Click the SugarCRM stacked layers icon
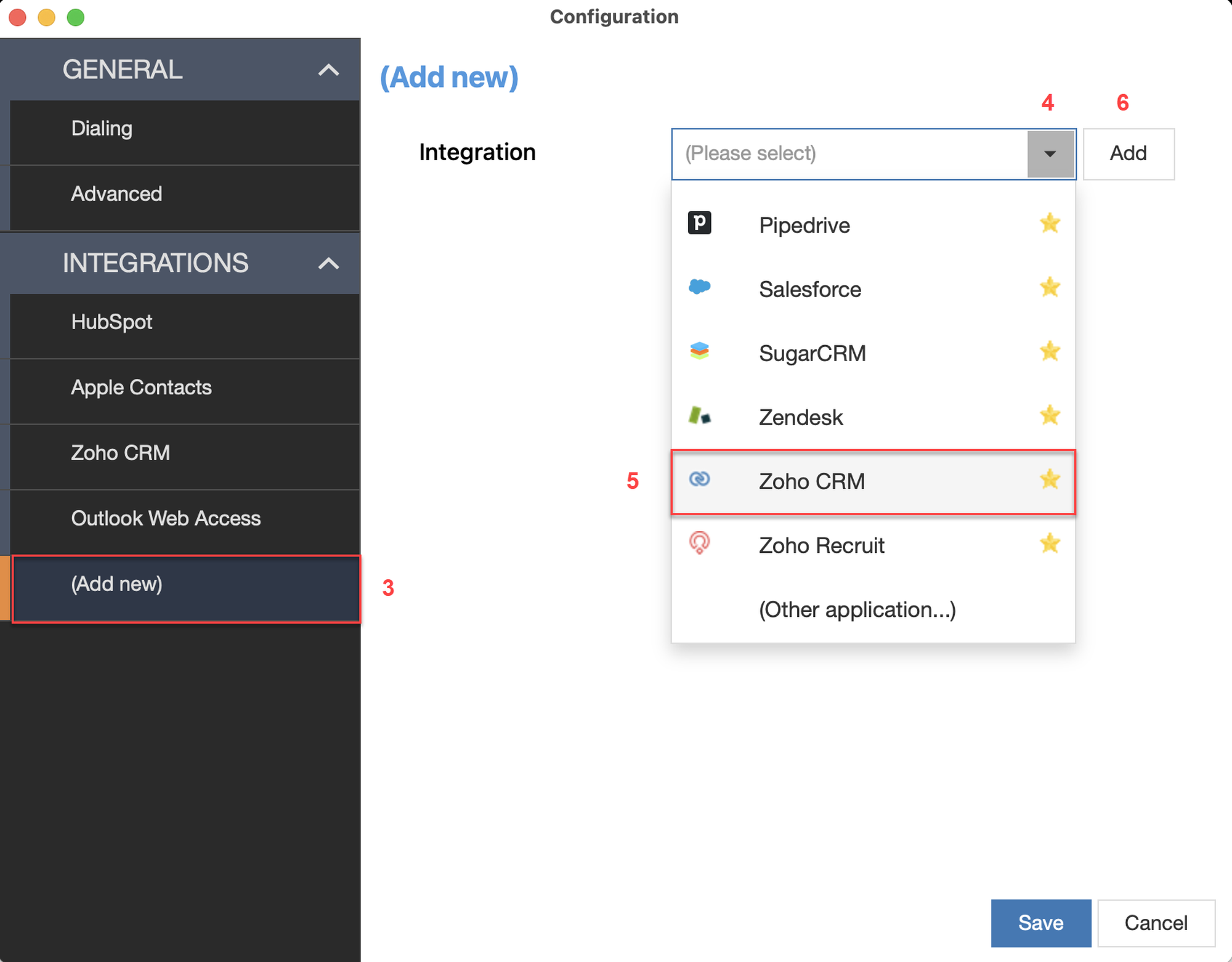The width and height of the screenshot is (1232, 962). coord(699,351)
